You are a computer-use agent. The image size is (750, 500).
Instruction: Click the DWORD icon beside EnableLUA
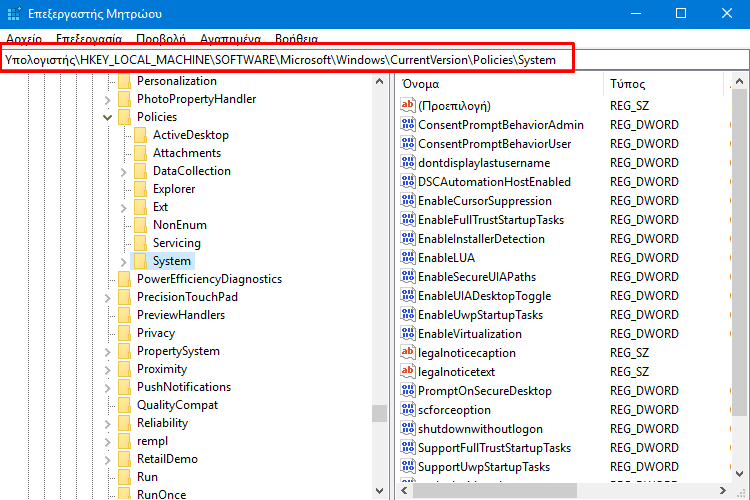(408, 257)
